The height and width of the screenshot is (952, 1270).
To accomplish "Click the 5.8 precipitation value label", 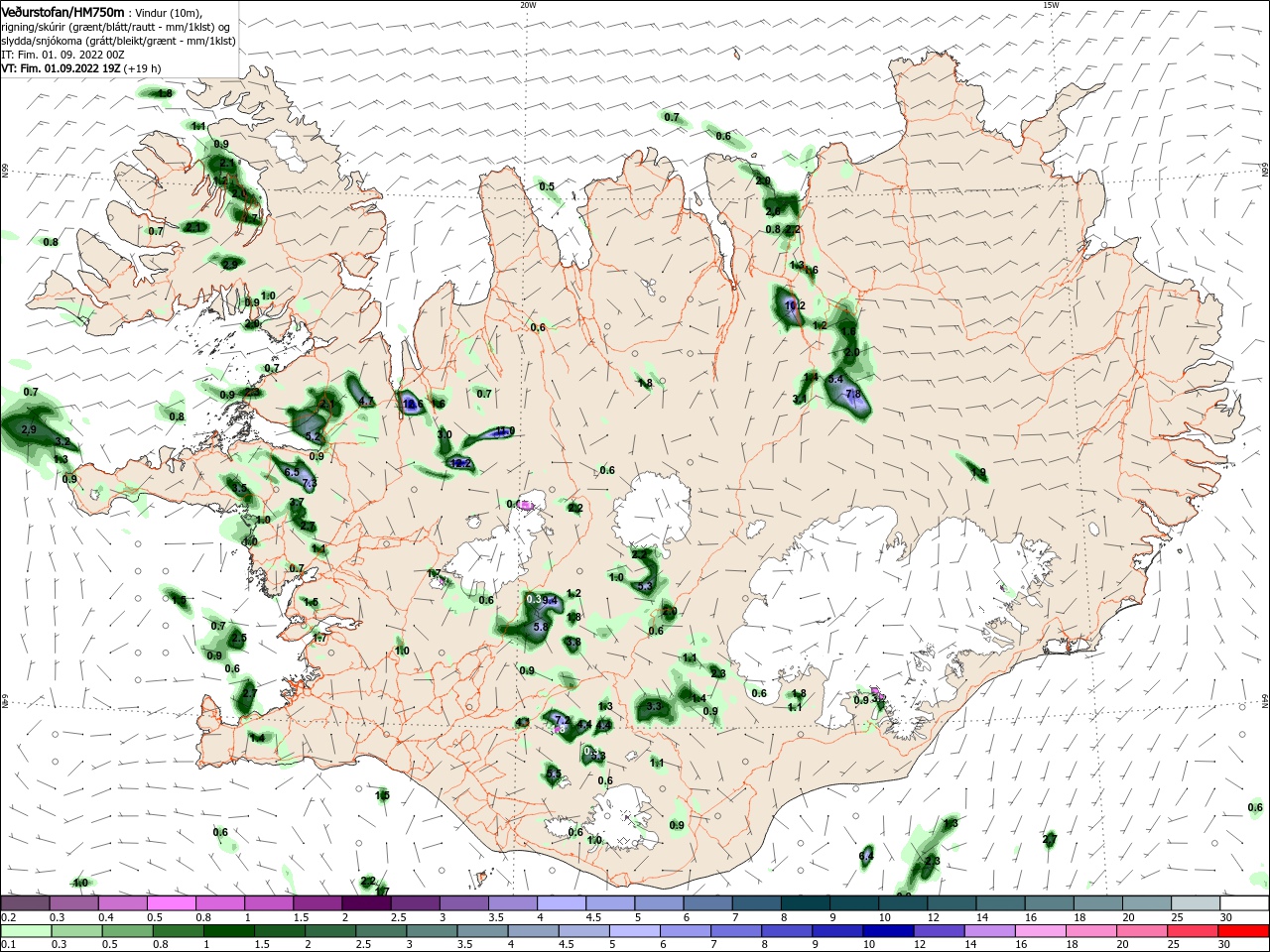I will pyautogui.click(x=541, y=627).
